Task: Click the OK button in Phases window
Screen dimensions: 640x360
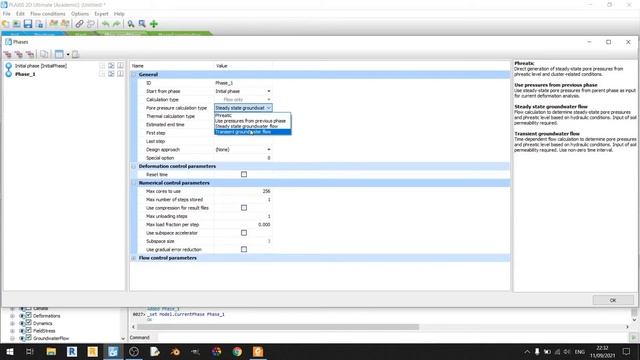Action: 613,300
